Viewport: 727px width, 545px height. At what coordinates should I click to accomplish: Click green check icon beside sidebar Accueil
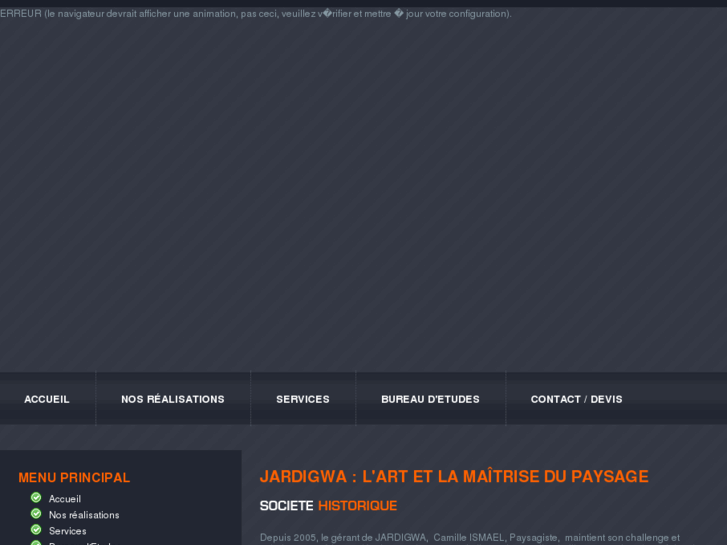pos(36,498)
